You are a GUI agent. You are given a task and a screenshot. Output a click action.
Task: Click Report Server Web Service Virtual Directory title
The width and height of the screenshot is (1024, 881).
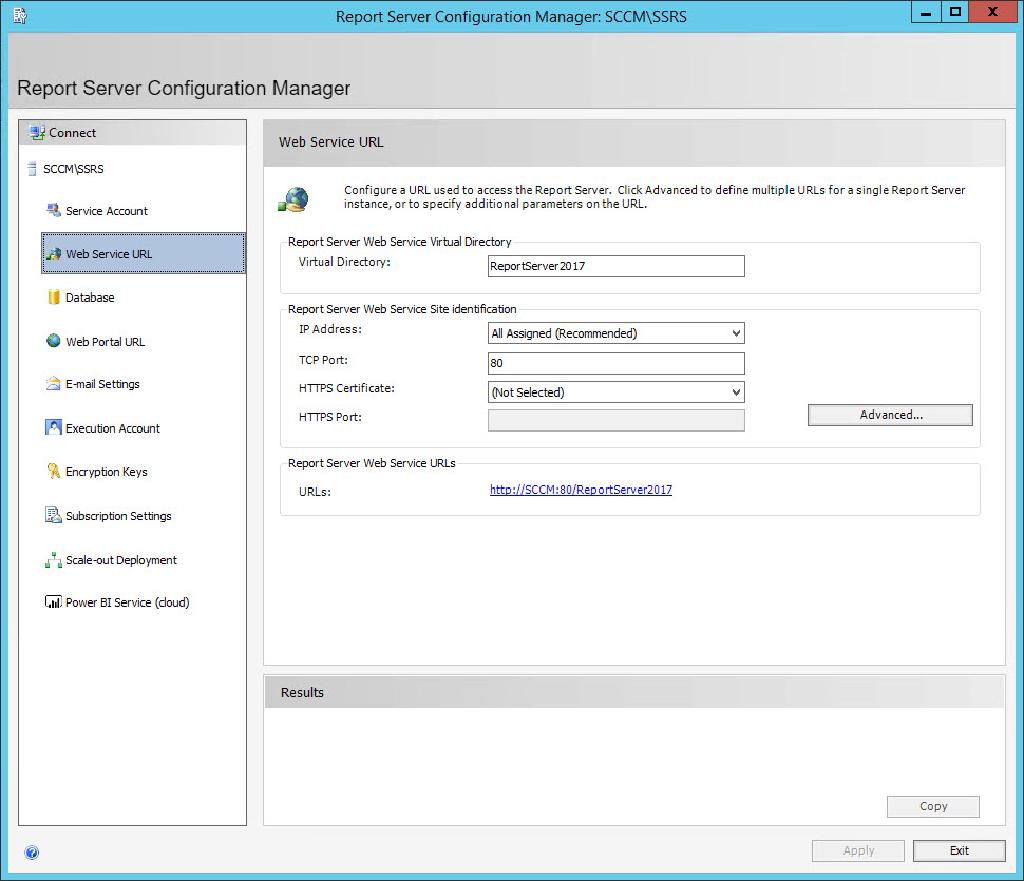(x=399, y=242)
